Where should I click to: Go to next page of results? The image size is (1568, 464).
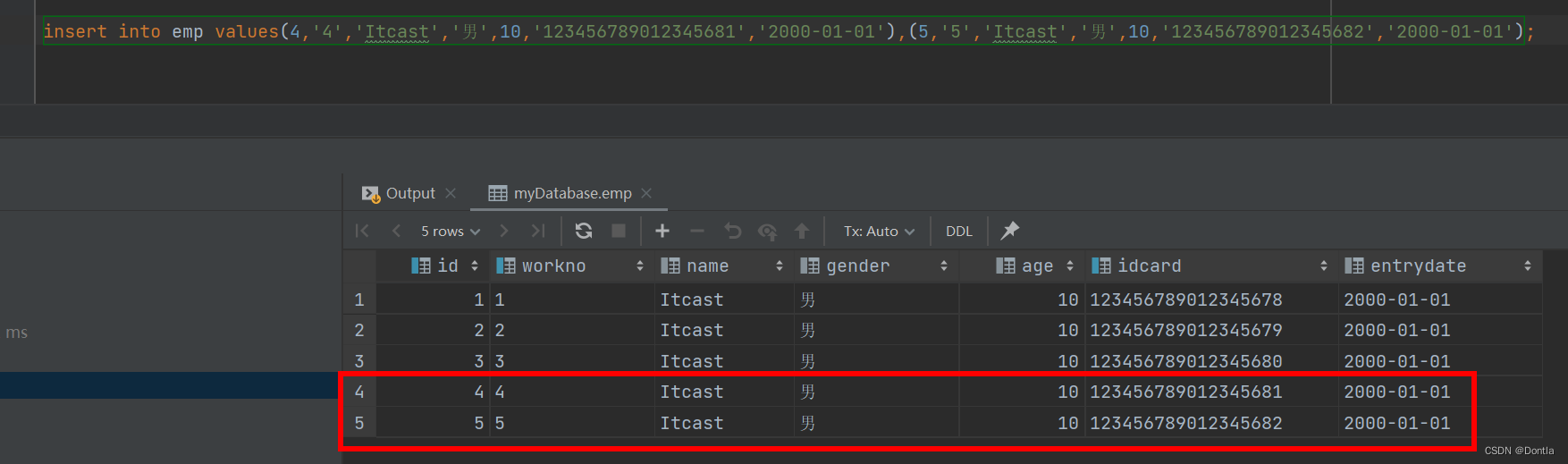(504, 231)
